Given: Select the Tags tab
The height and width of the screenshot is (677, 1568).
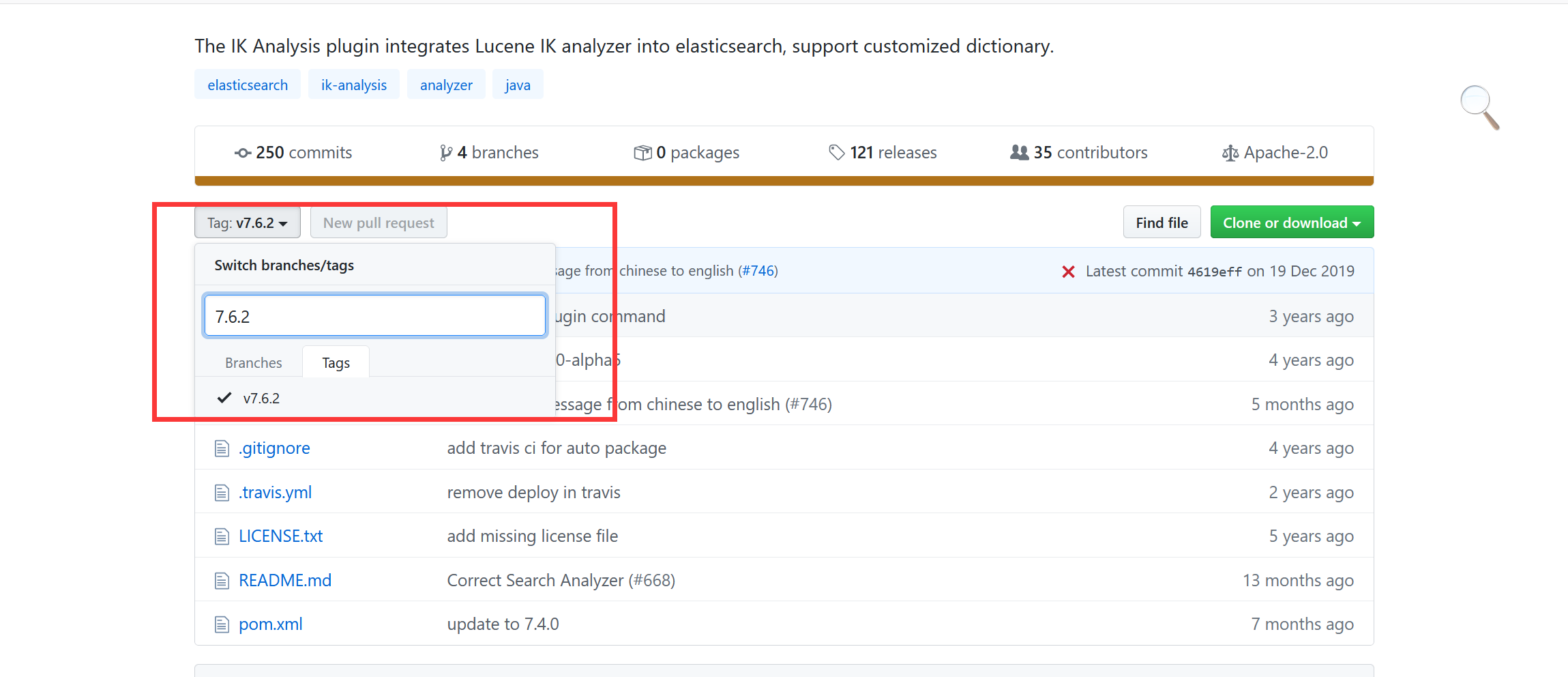Looking at the screenshot, I should tap(335, 362).
